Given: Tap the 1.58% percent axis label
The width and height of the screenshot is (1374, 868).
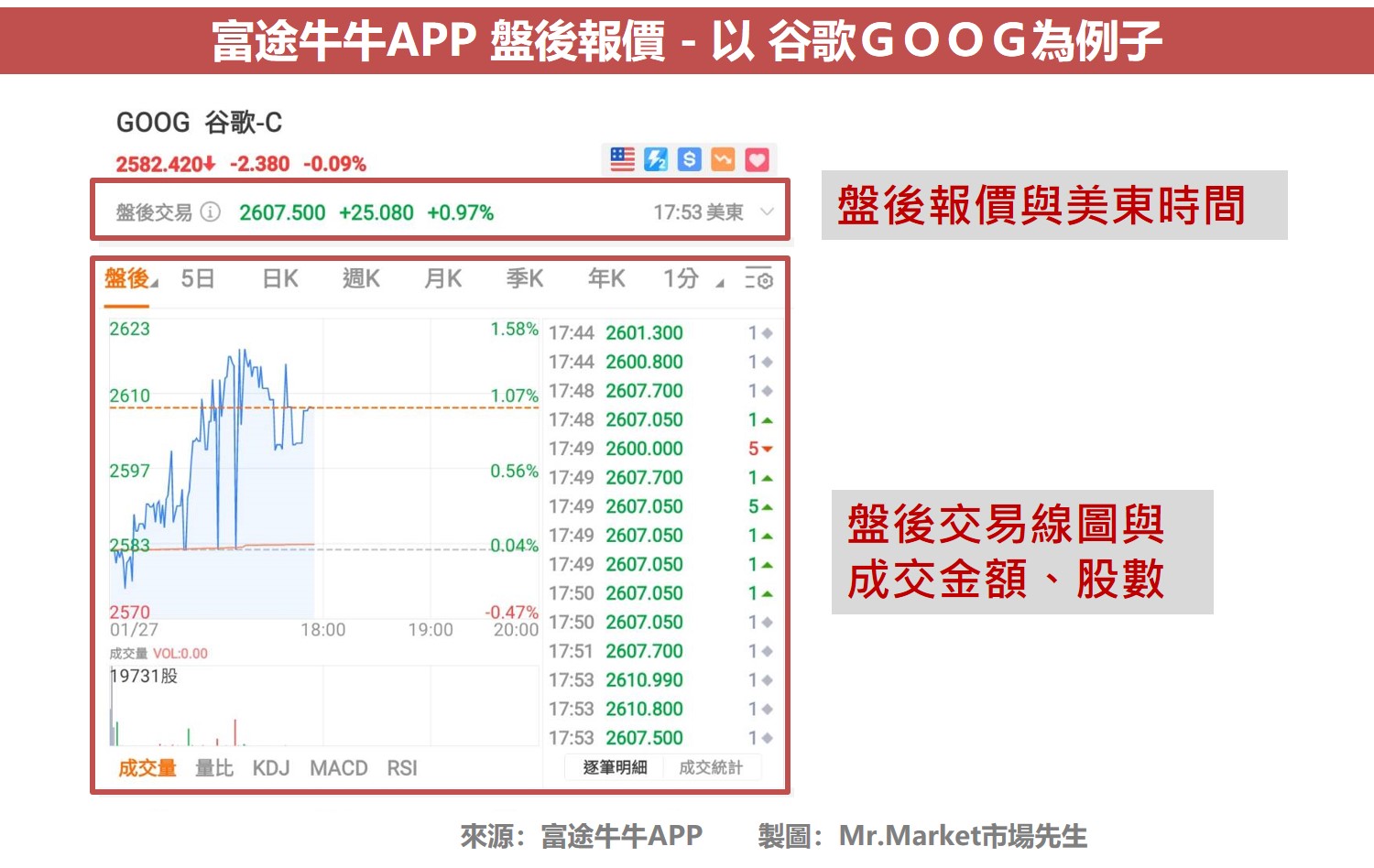Looking at the screenshot, I should pos(514,329).
